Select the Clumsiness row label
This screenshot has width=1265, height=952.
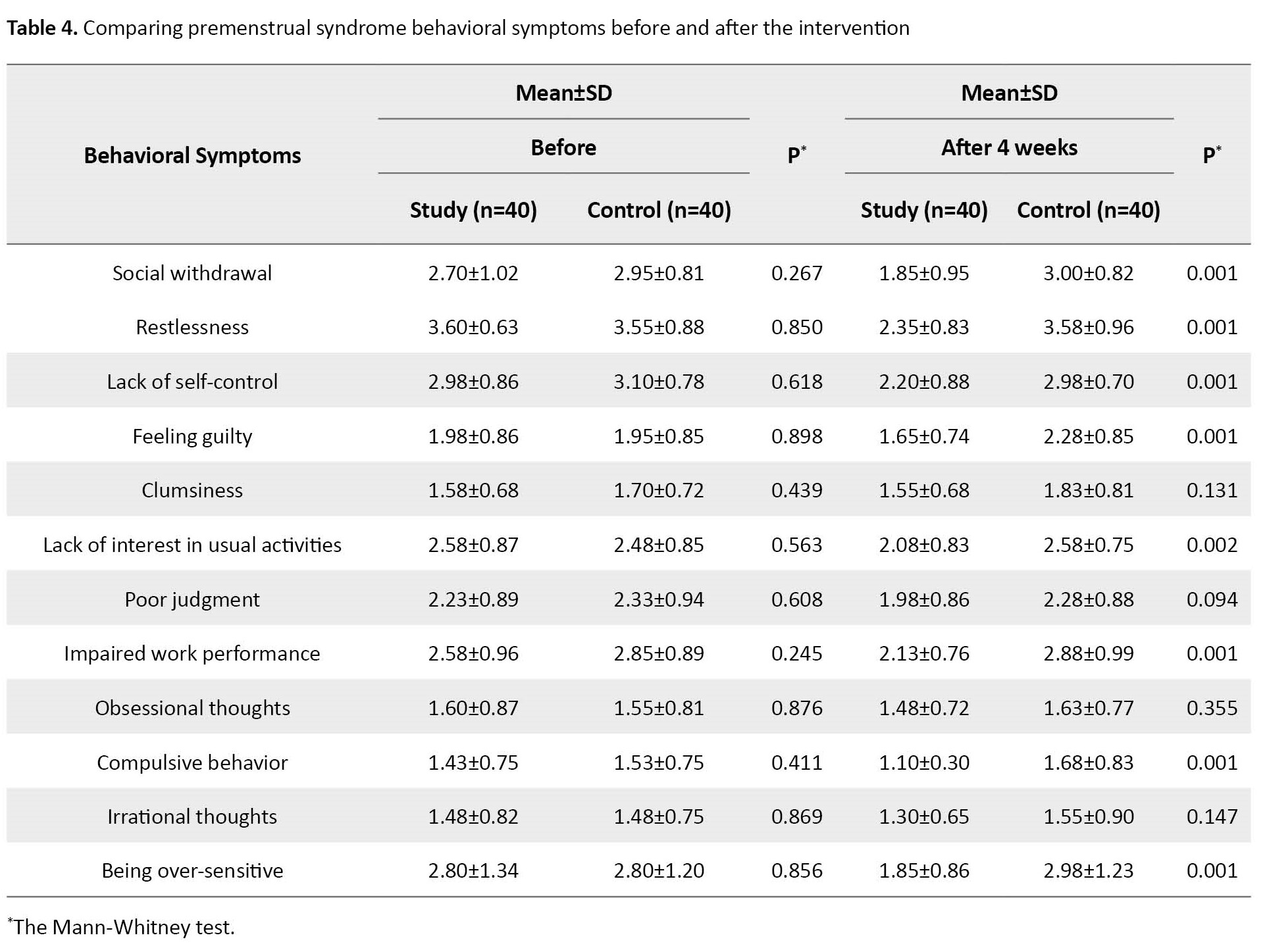pyautogui.click(x=192, y=490)
